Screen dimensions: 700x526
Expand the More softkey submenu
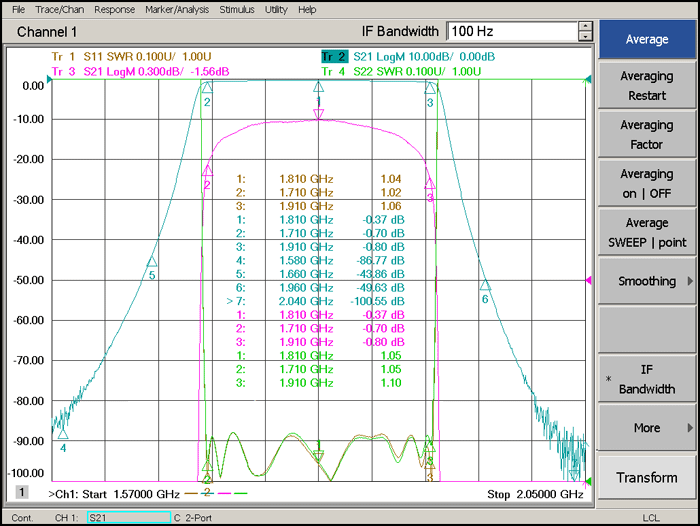647,428
